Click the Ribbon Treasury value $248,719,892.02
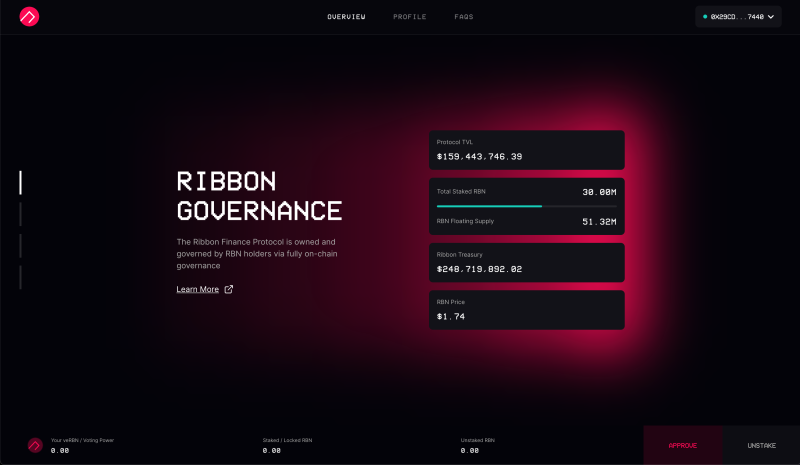This screenshot has width=800, height=465. (x=480, y=269)
